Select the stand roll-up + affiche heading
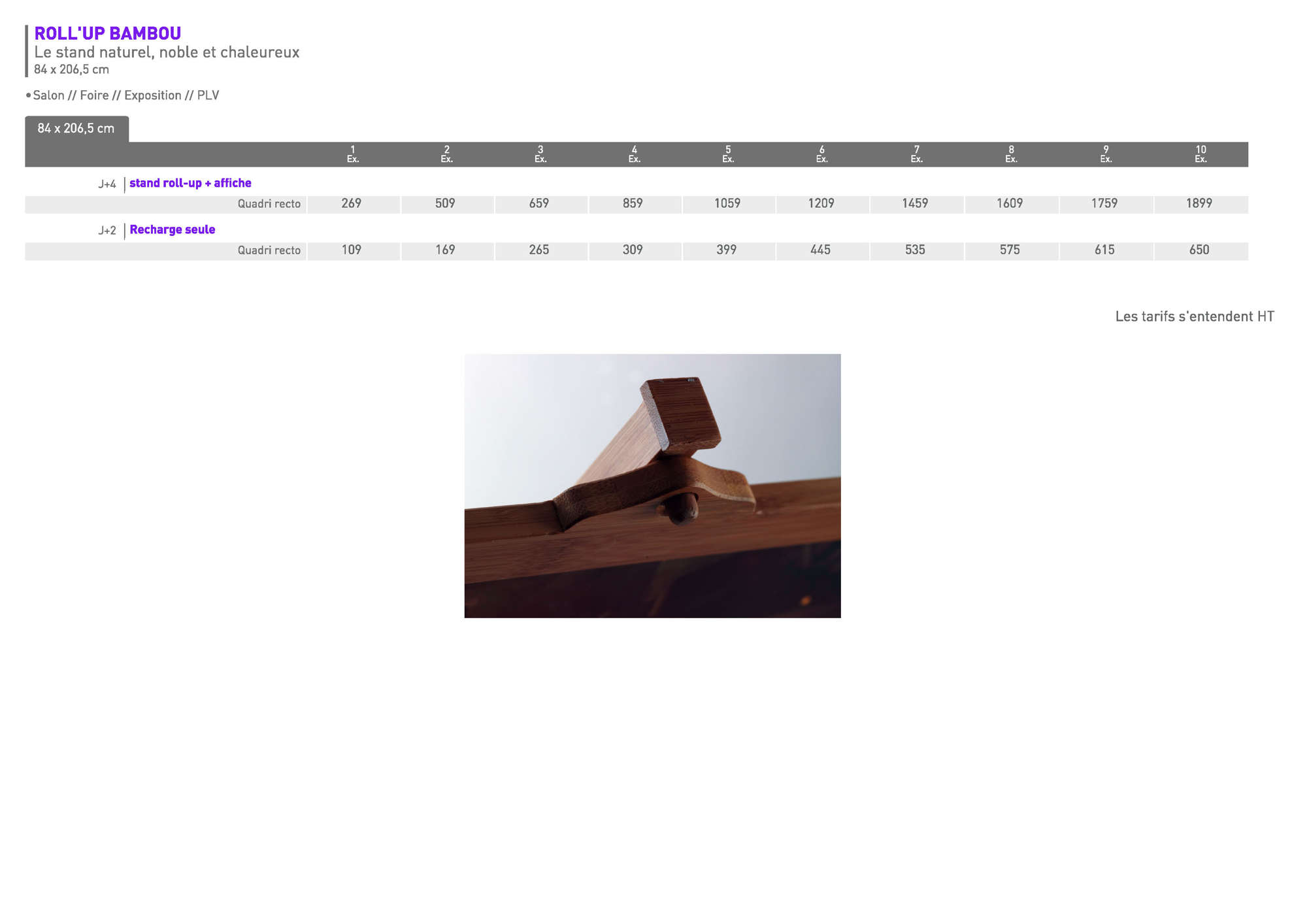This screenshot has width=1307, height=924. pyautogui.click(x=190, y=184)
